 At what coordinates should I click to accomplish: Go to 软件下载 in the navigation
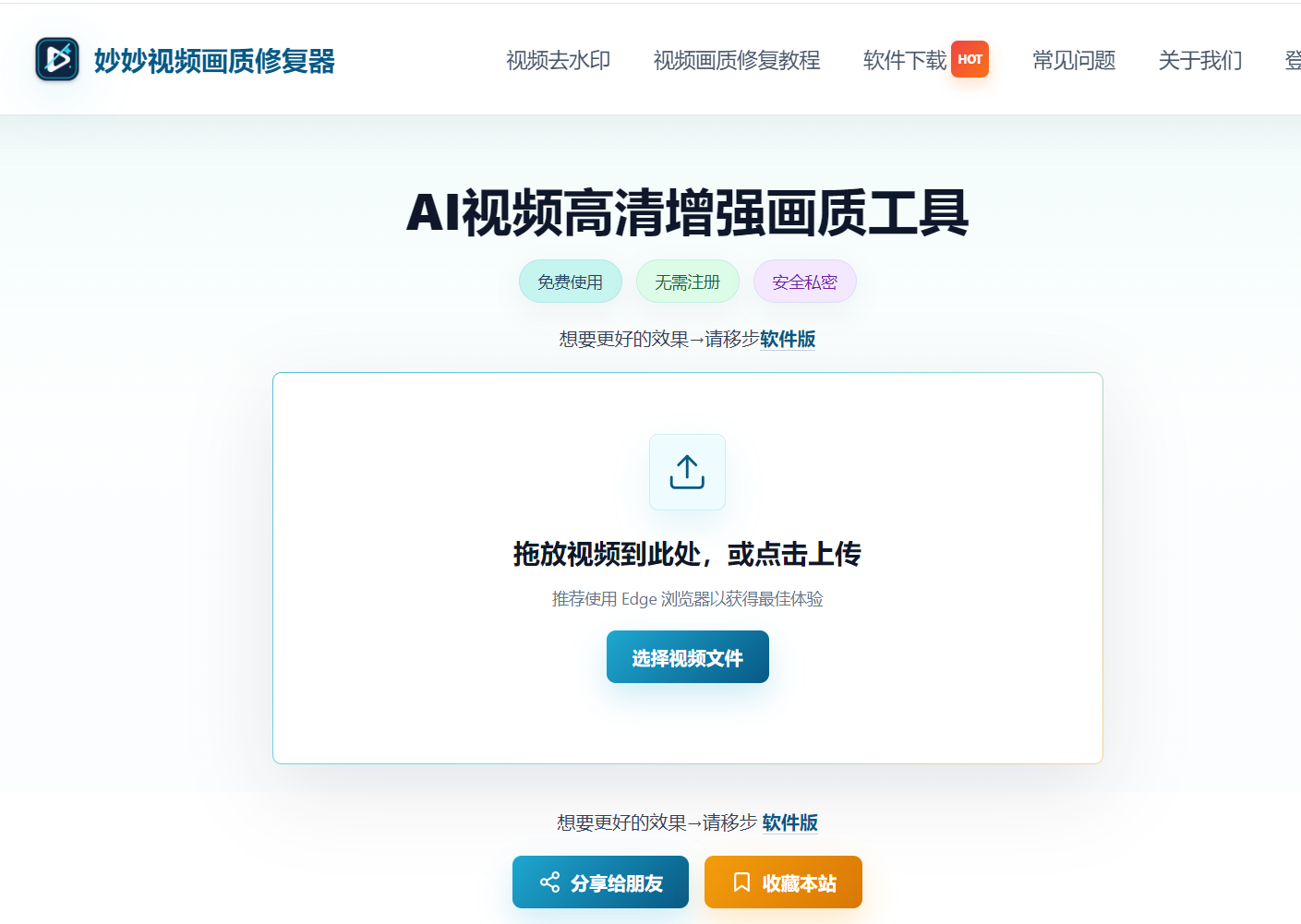tap(905, 61)
